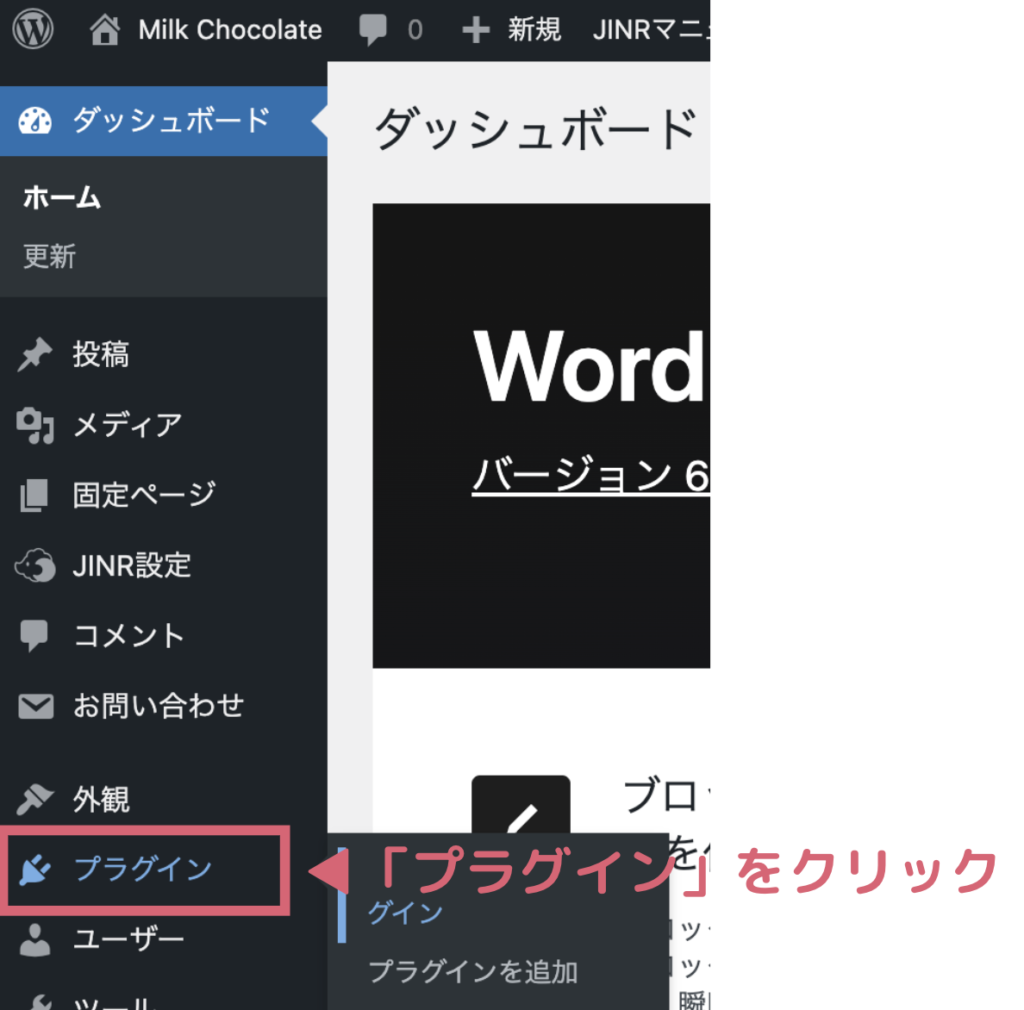Click the JINR settings icon

35,565
